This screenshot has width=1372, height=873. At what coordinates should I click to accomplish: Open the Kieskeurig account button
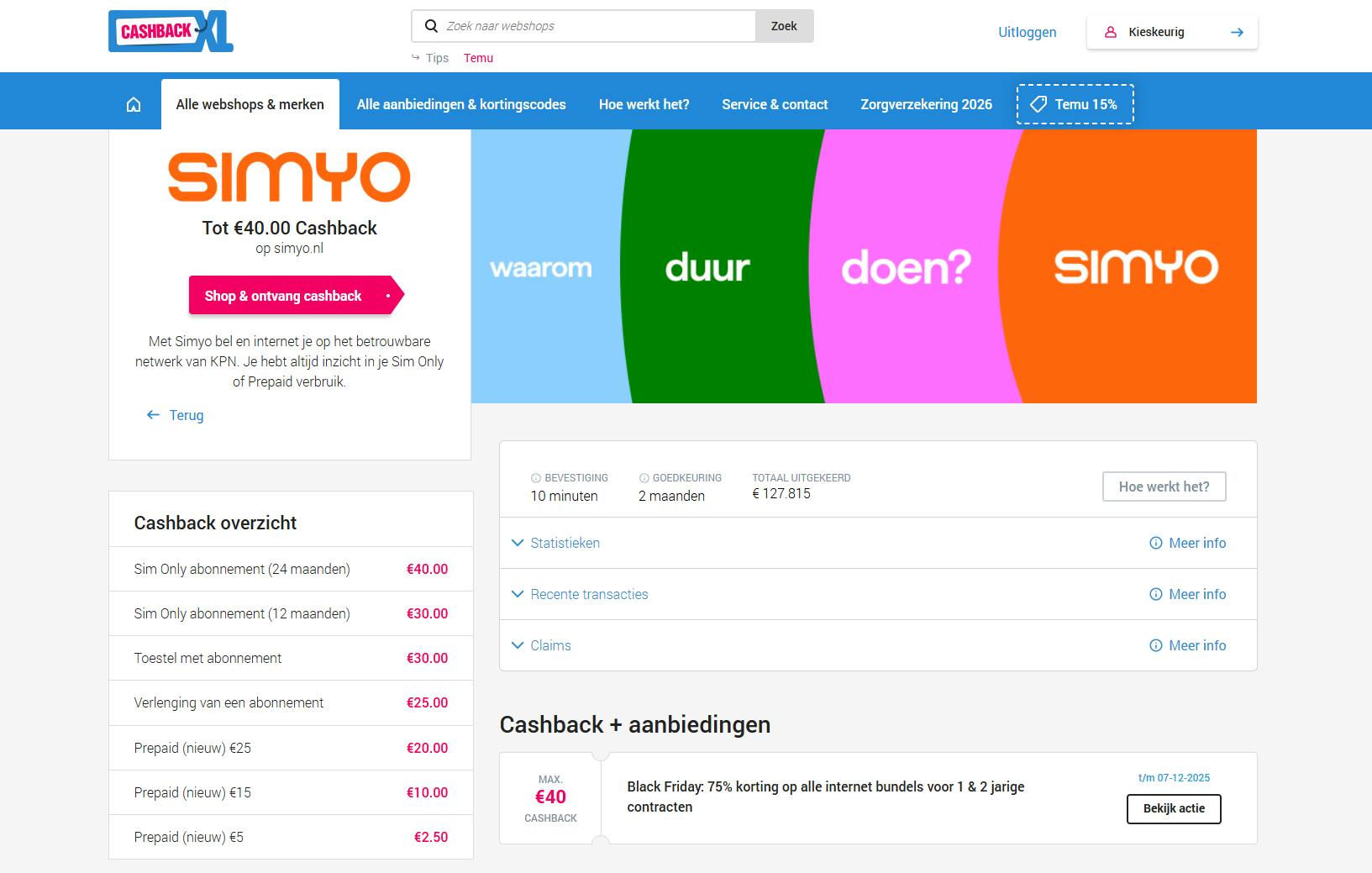(1172, 32)
